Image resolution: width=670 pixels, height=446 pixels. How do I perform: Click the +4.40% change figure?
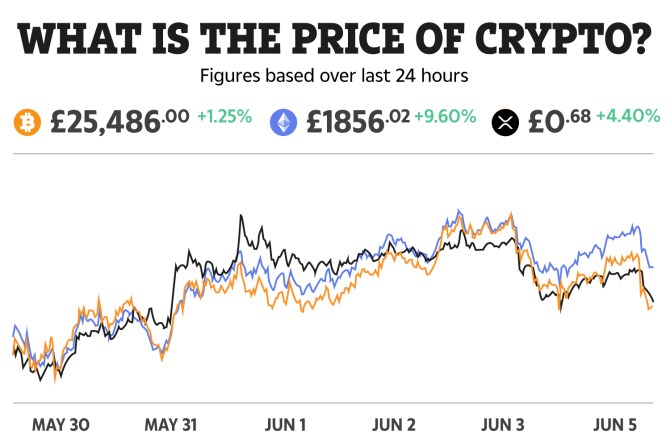[628, 116]
